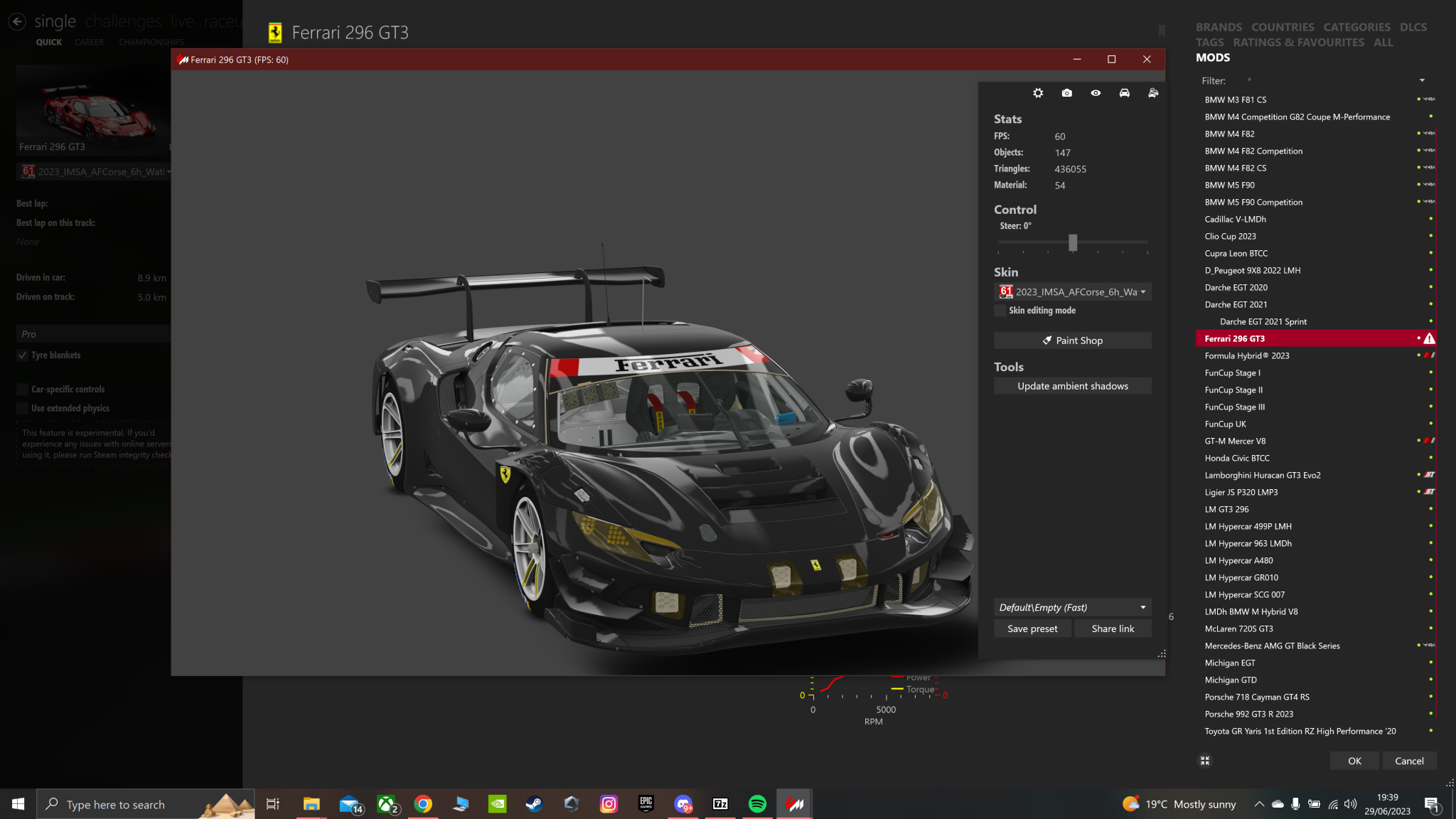Switch to the COUNTRIES tab

pyautogui.click(x=1283, y=27)
